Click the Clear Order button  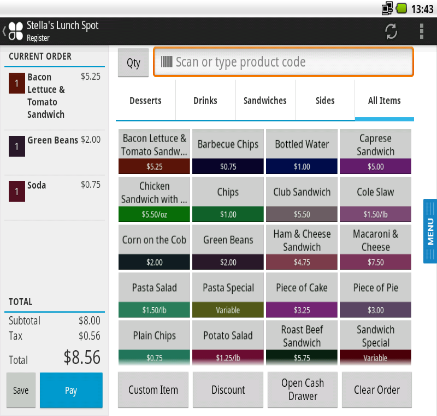(x=377, y=390)
